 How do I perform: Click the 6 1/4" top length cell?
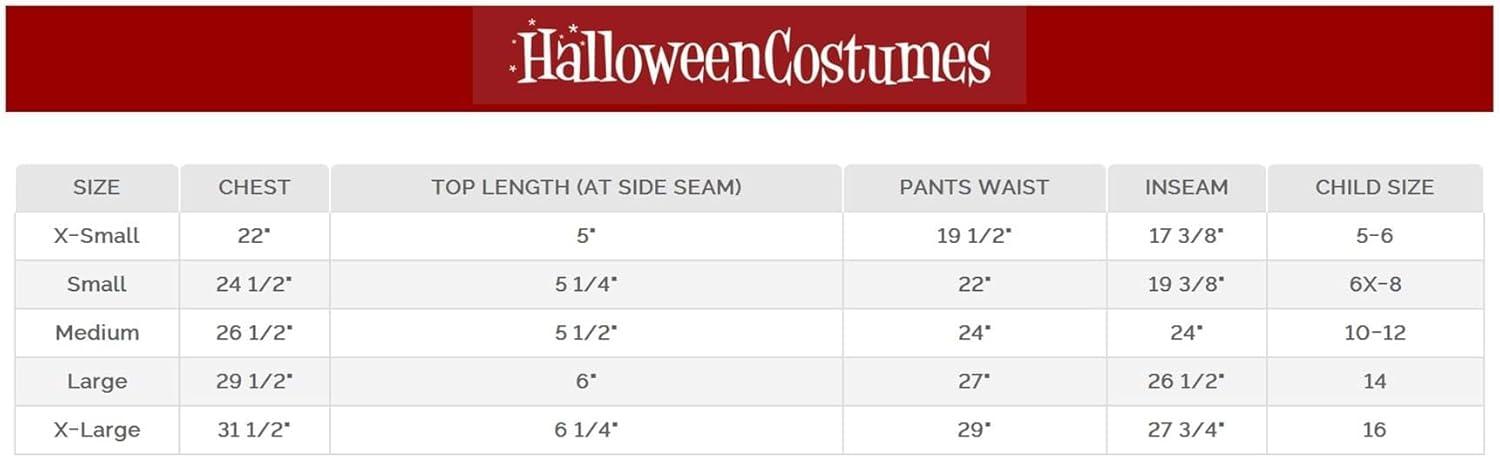coord(586,430)
